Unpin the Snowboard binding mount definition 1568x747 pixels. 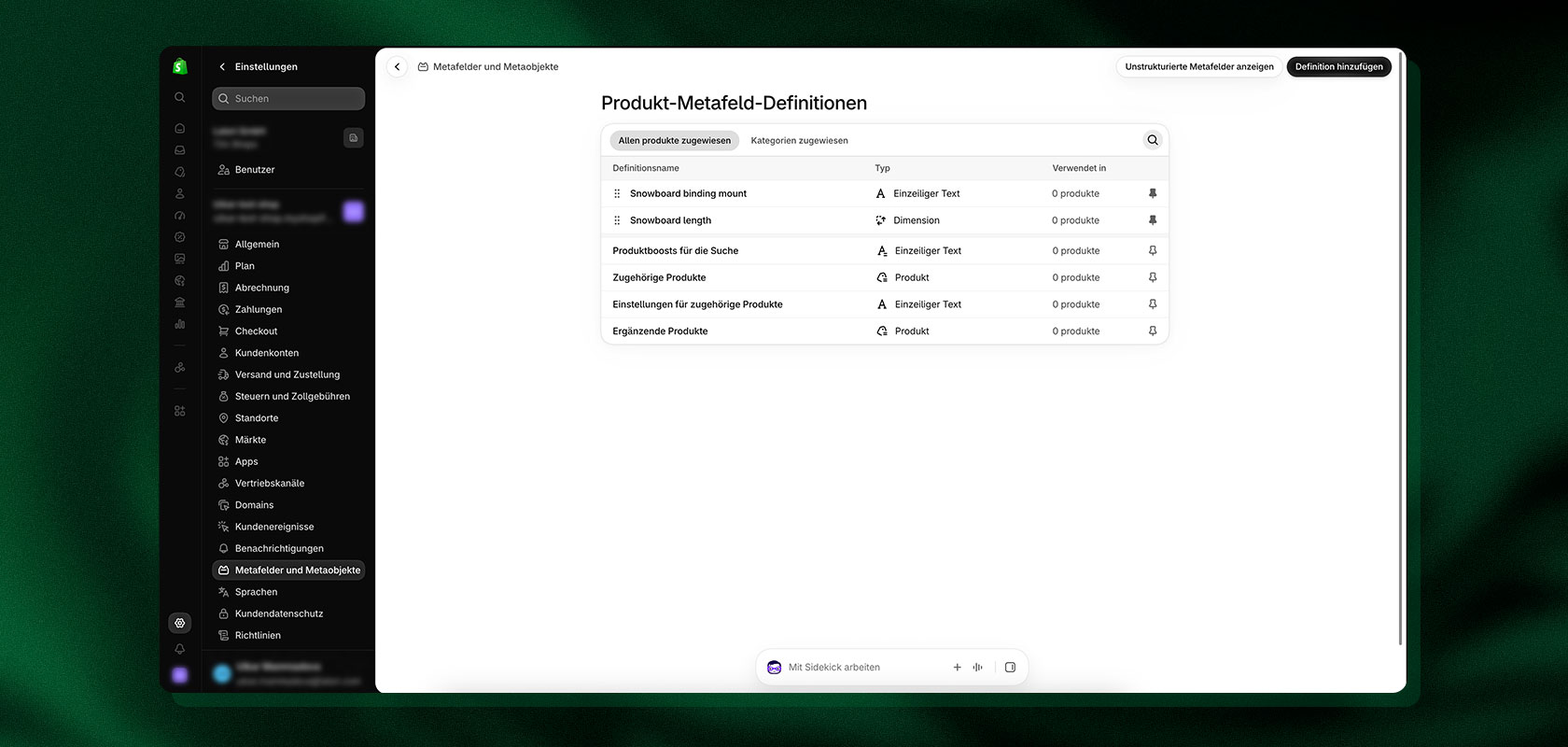1153,193
